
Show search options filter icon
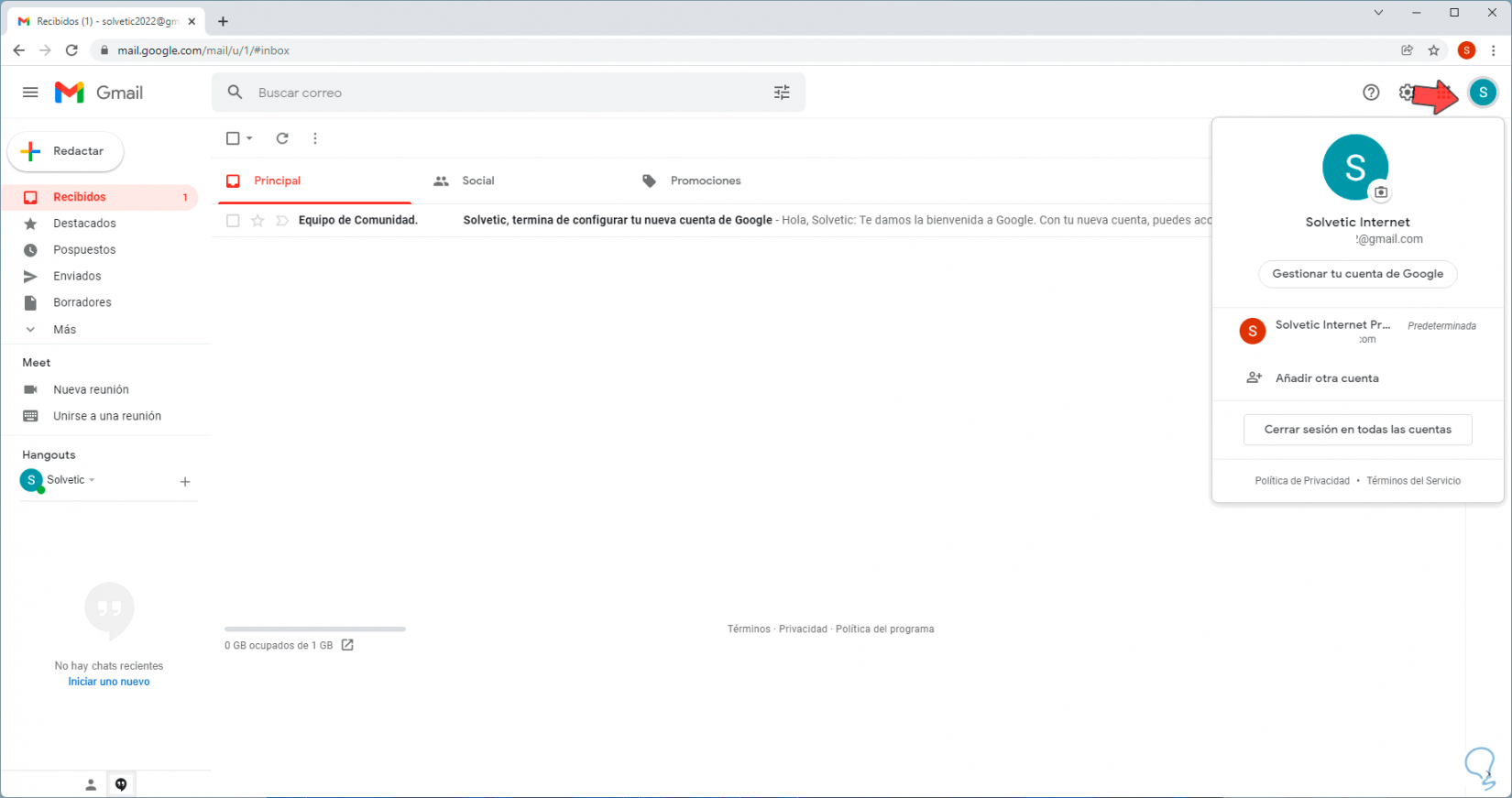[782, 93]
